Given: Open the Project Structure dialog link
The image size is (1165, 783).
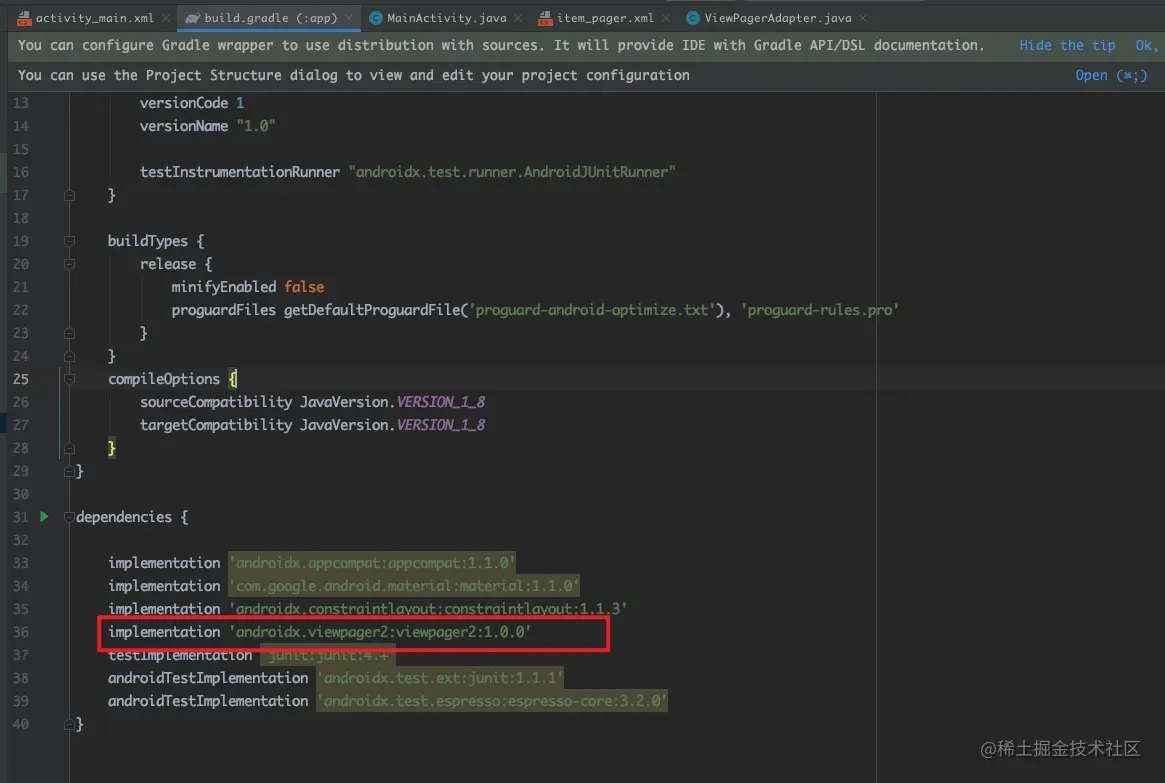Looking at the screenshot, I should point(1111,75).
